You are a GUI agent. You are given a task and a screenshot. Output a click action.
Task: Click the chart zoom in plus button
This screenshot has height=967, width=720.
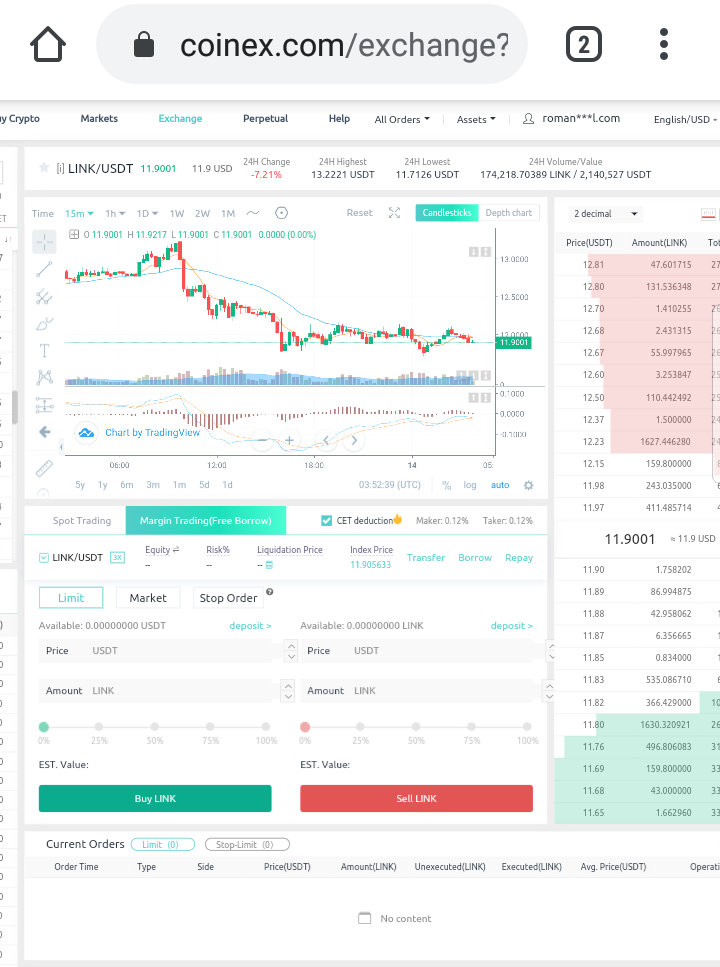(x=289, y=440)
